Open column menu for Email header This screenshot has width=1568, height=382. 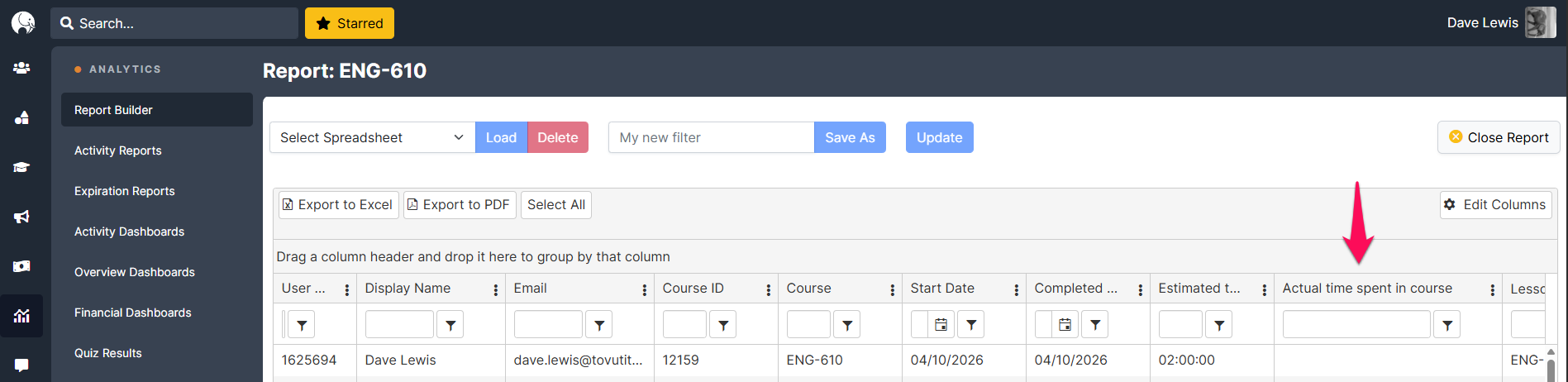645,289
